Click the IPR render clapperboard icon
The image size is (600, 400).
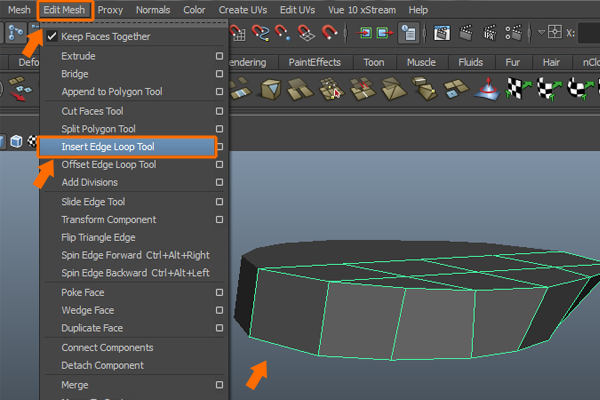(x=488, y=32)
